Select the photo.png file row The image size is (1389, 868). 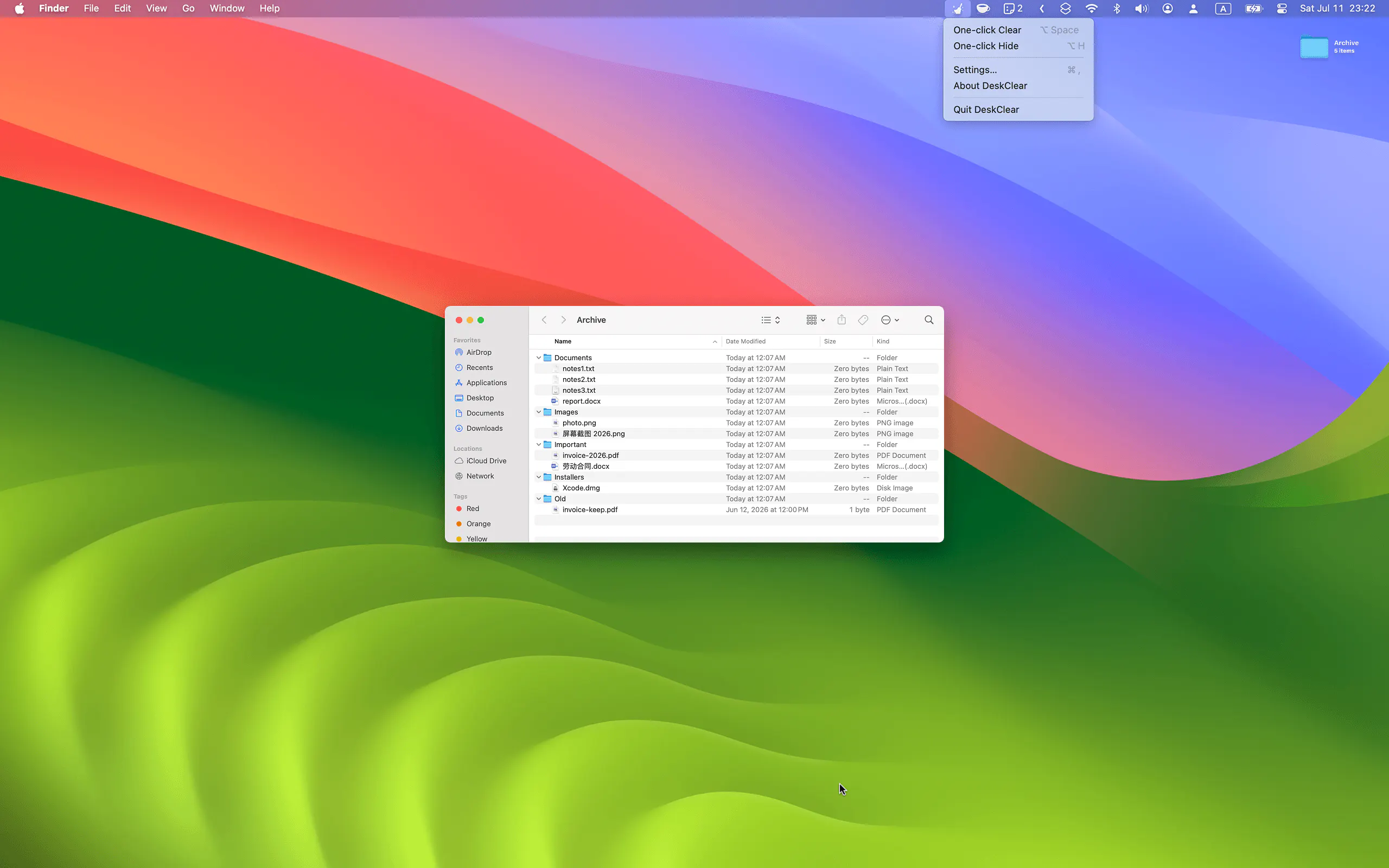pyautogui.click(x=736, y=423)
